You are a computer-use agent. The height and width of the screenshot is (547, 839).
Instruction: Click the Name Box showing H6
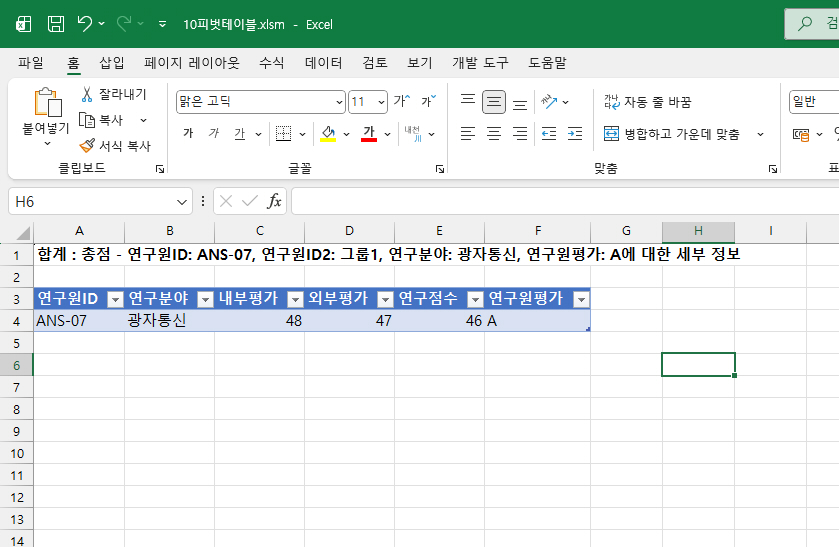pyautogui.click(x=90, y=201)
